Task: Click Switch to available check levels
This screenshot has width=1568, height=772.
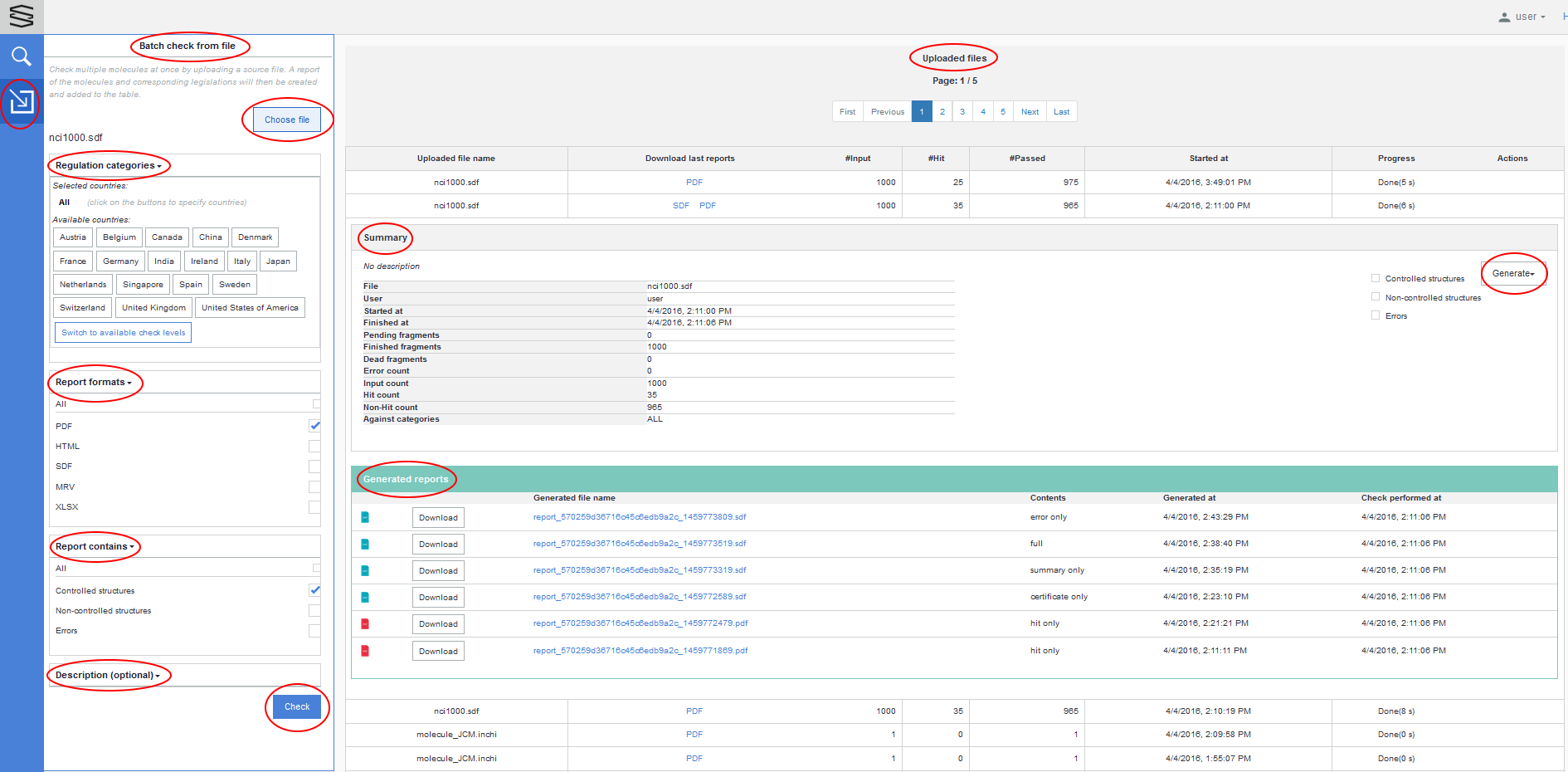Action: pos(124,333)
